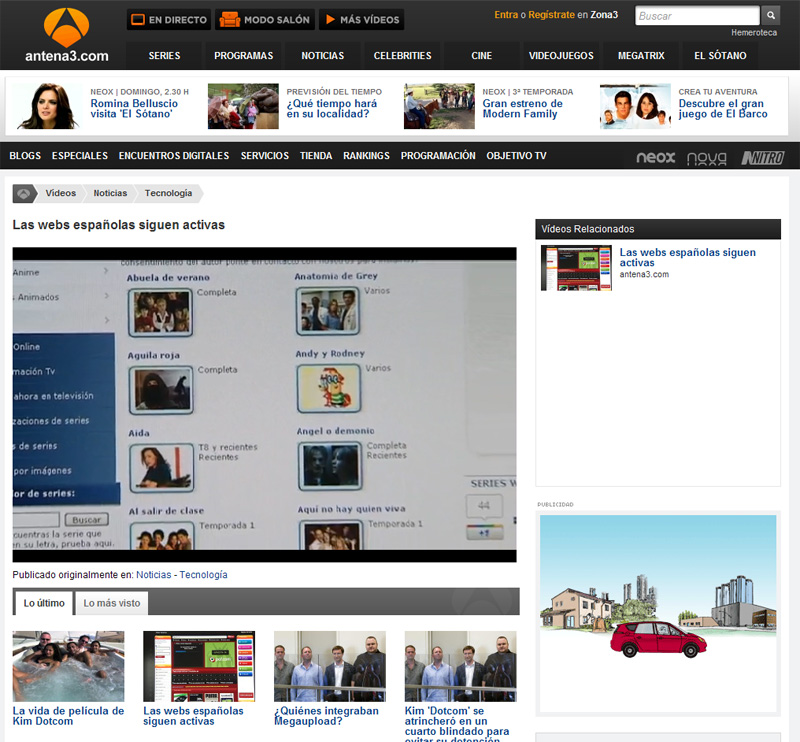Go to Tienda section

(x=316, y=156)
